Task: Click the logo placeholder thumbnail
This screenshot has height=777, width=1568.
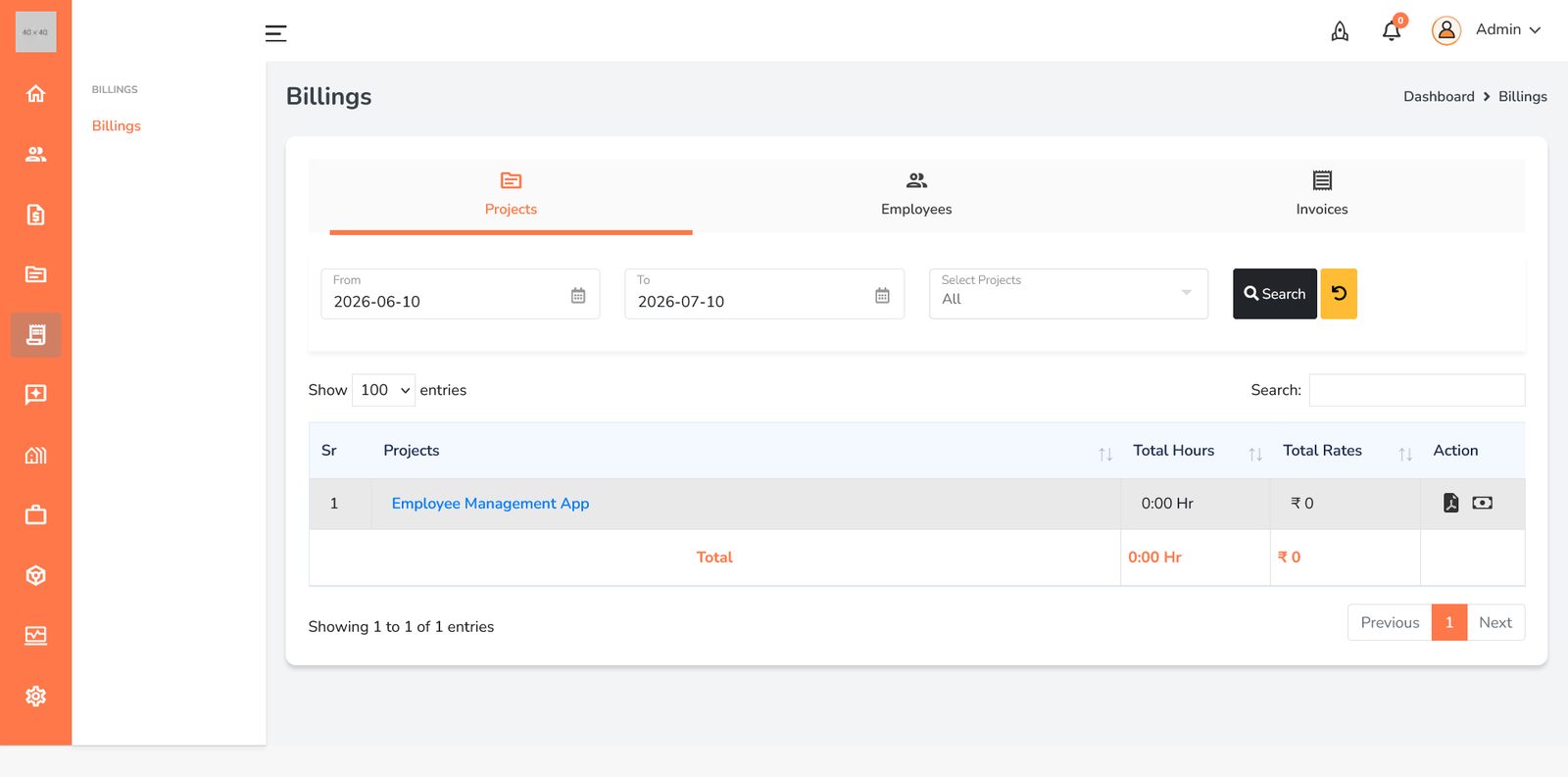Action: pos(35,32)
